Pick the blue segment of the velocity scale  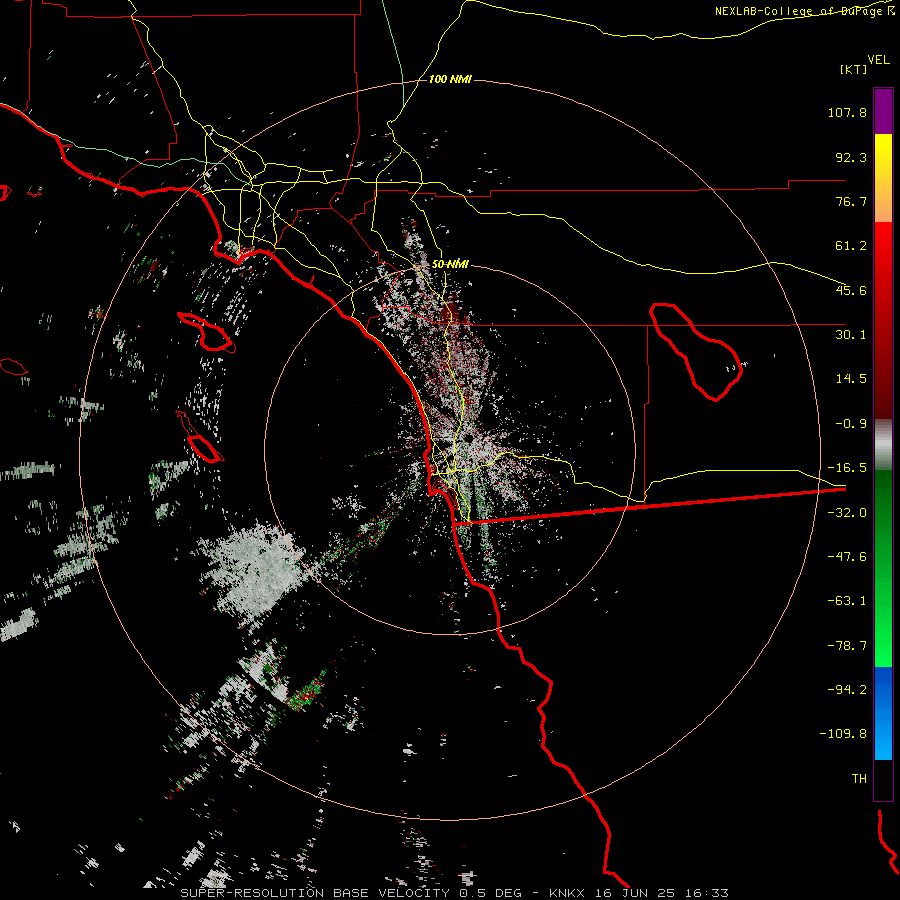[x=883, y=713]
